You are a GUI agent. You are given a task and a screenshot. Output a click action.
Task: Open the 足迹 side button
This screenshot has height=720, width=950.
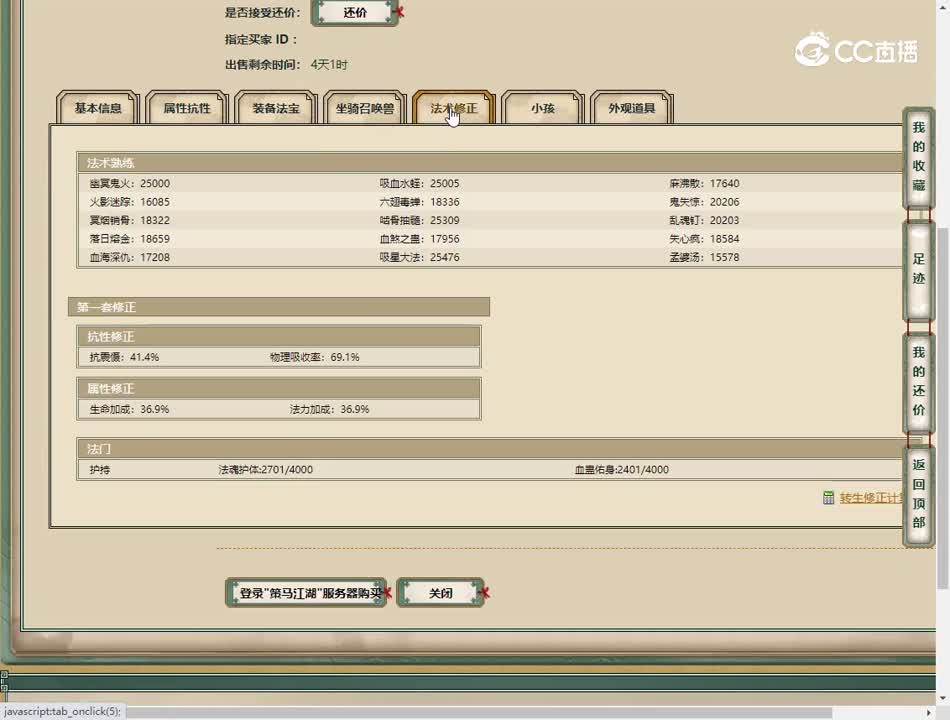pyautogui.click(x=918, y=268)
